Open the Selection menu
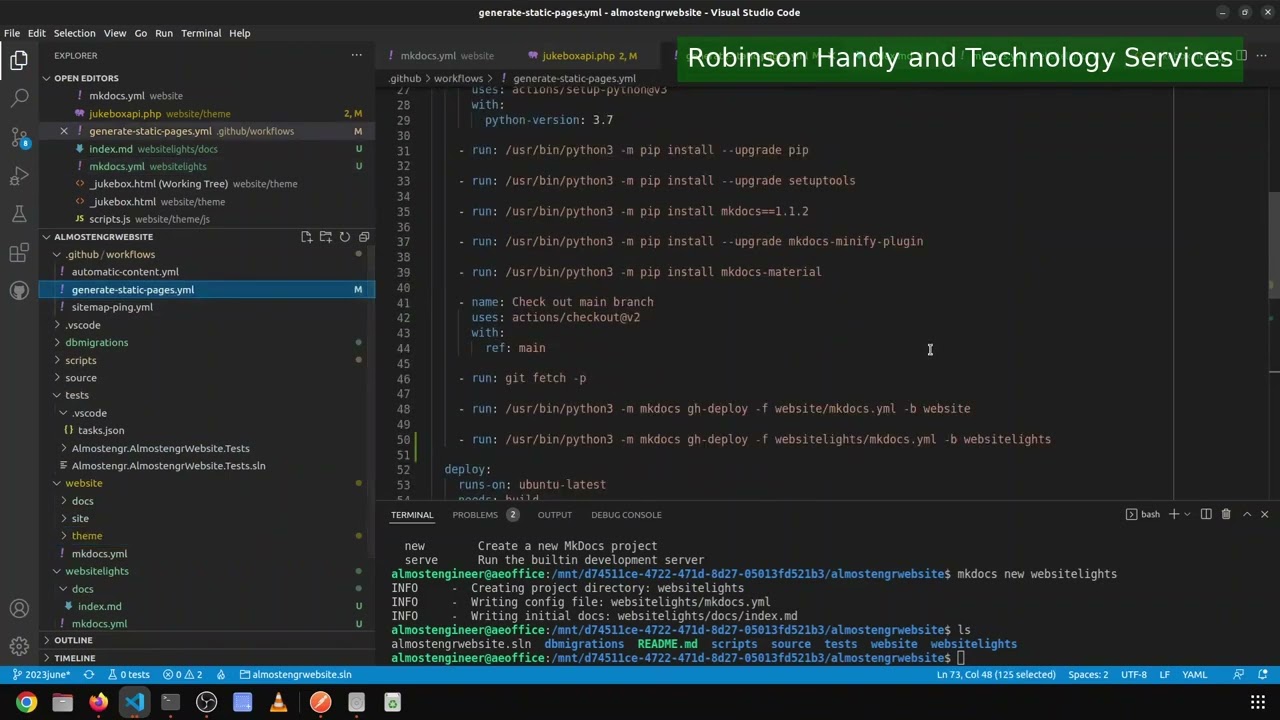Screen dimensions: 1280x720 (x=74, y=33)
